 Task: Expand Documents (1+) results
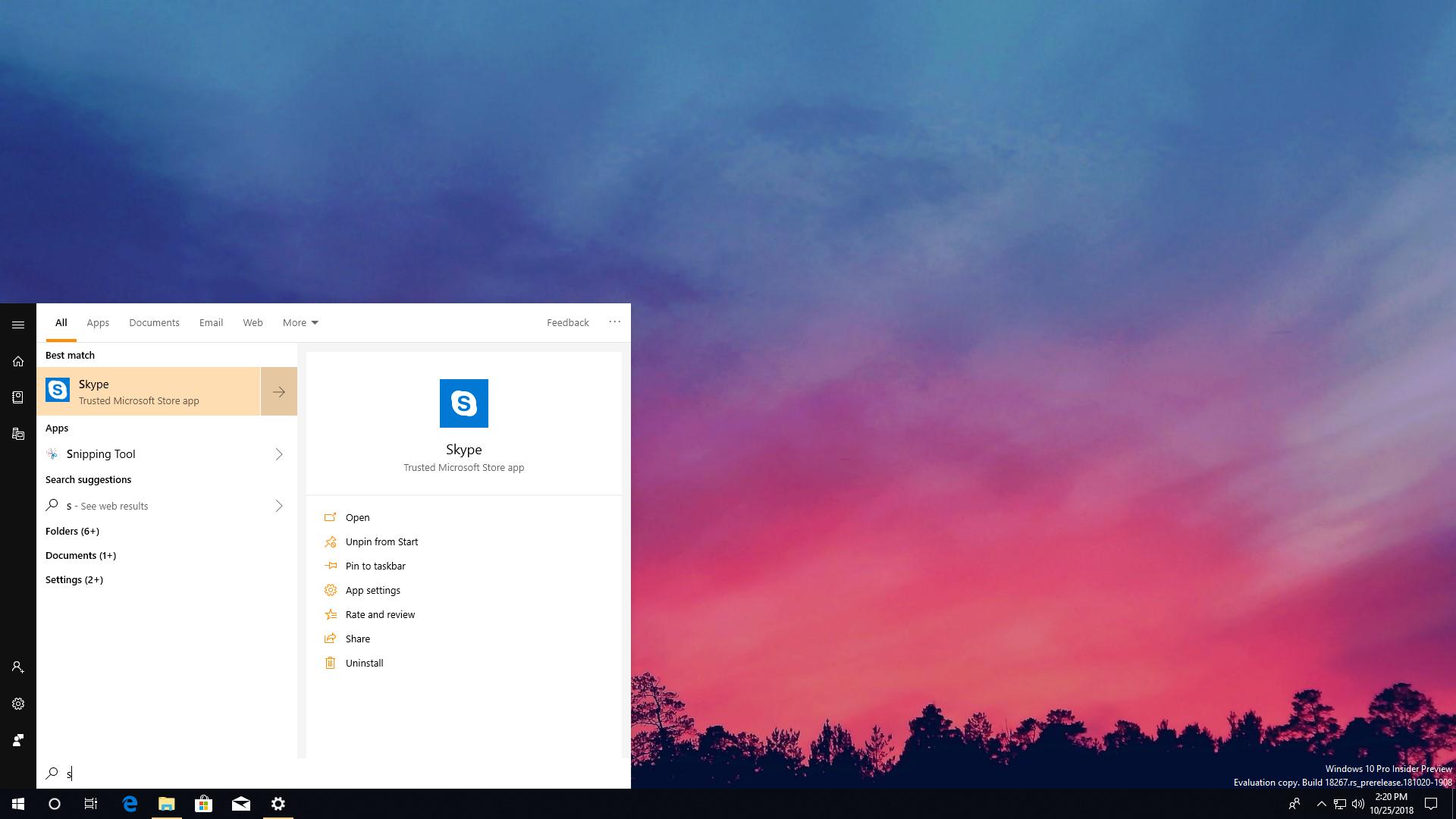coord(80,555)
